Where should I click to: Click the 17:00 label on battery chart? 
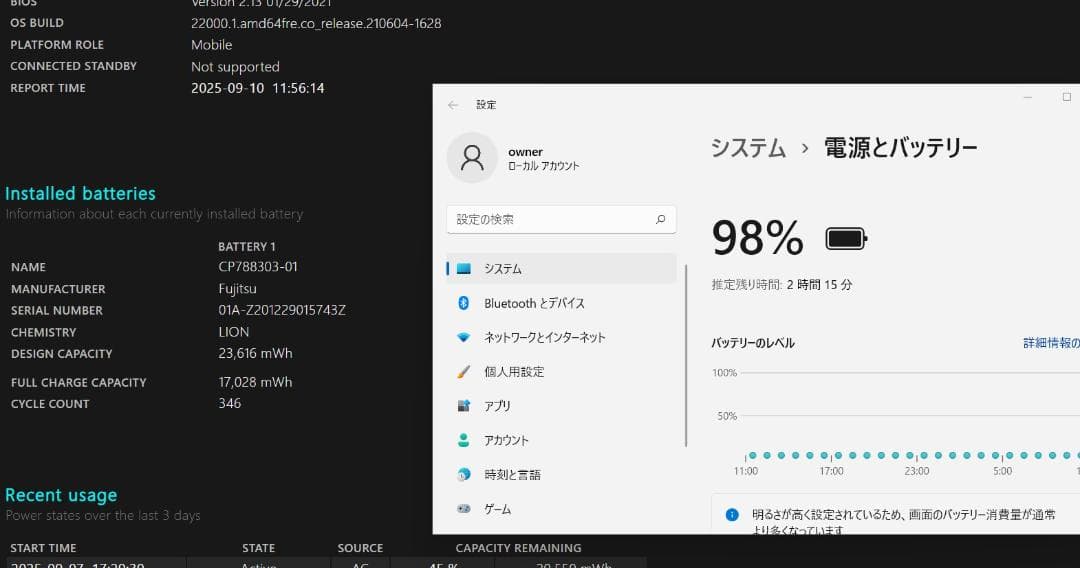click(x=831, y=471)
